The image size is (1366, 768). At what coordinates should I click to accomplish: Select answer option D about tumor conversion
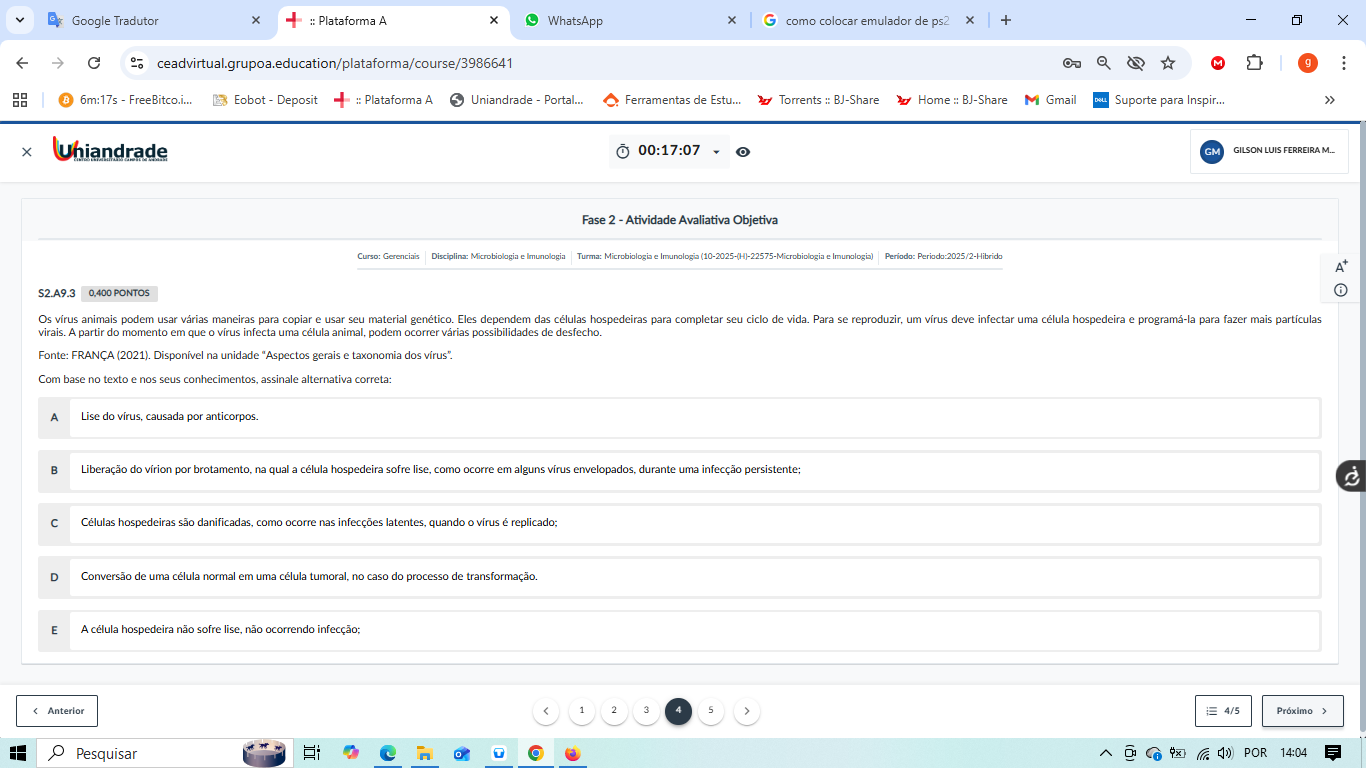[x=54, y=577]
